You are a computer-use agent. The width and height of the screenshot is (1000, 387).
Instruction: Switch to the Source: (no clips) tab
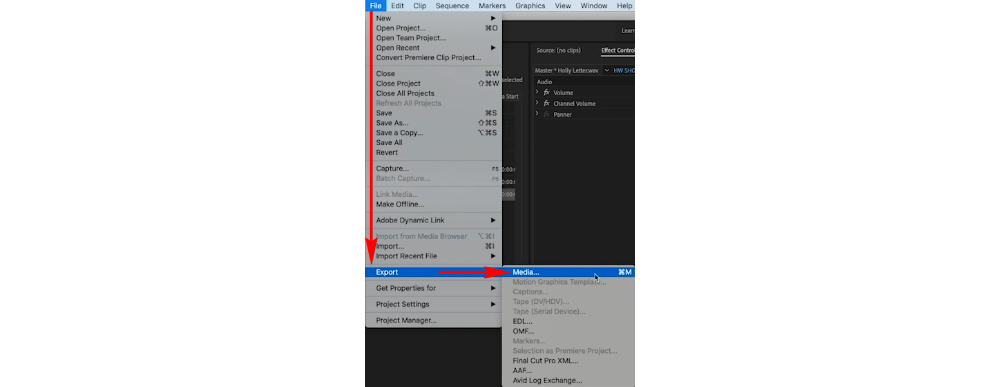[558, 50]
